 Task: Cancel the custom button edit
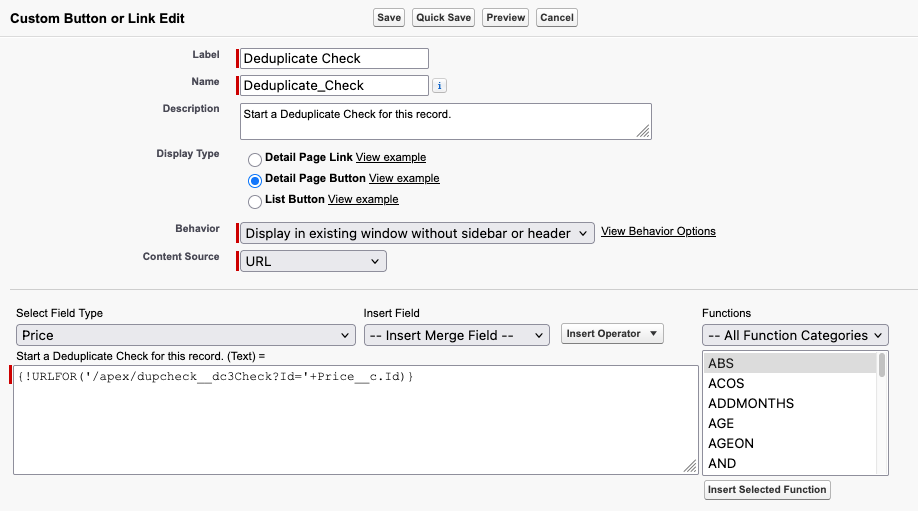pos(557,18)
